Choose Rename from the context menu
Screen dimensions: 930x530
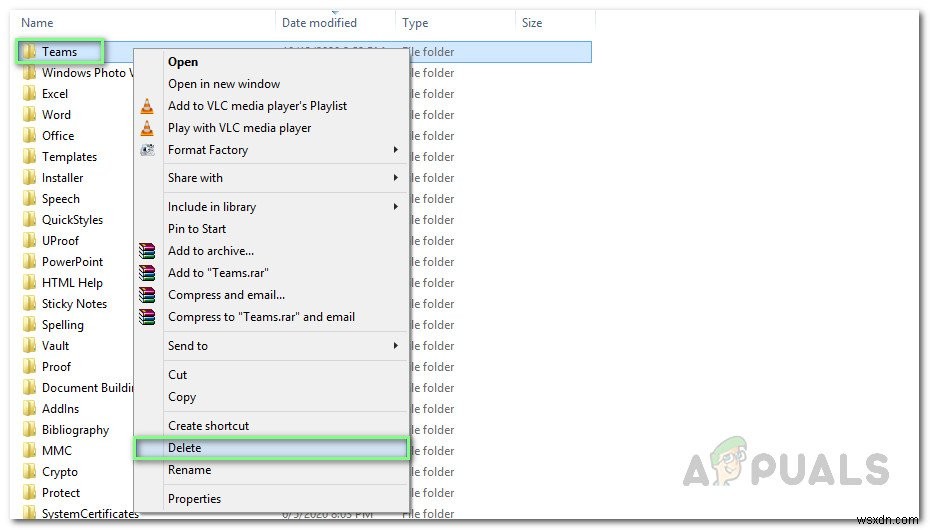pos(189,470)
